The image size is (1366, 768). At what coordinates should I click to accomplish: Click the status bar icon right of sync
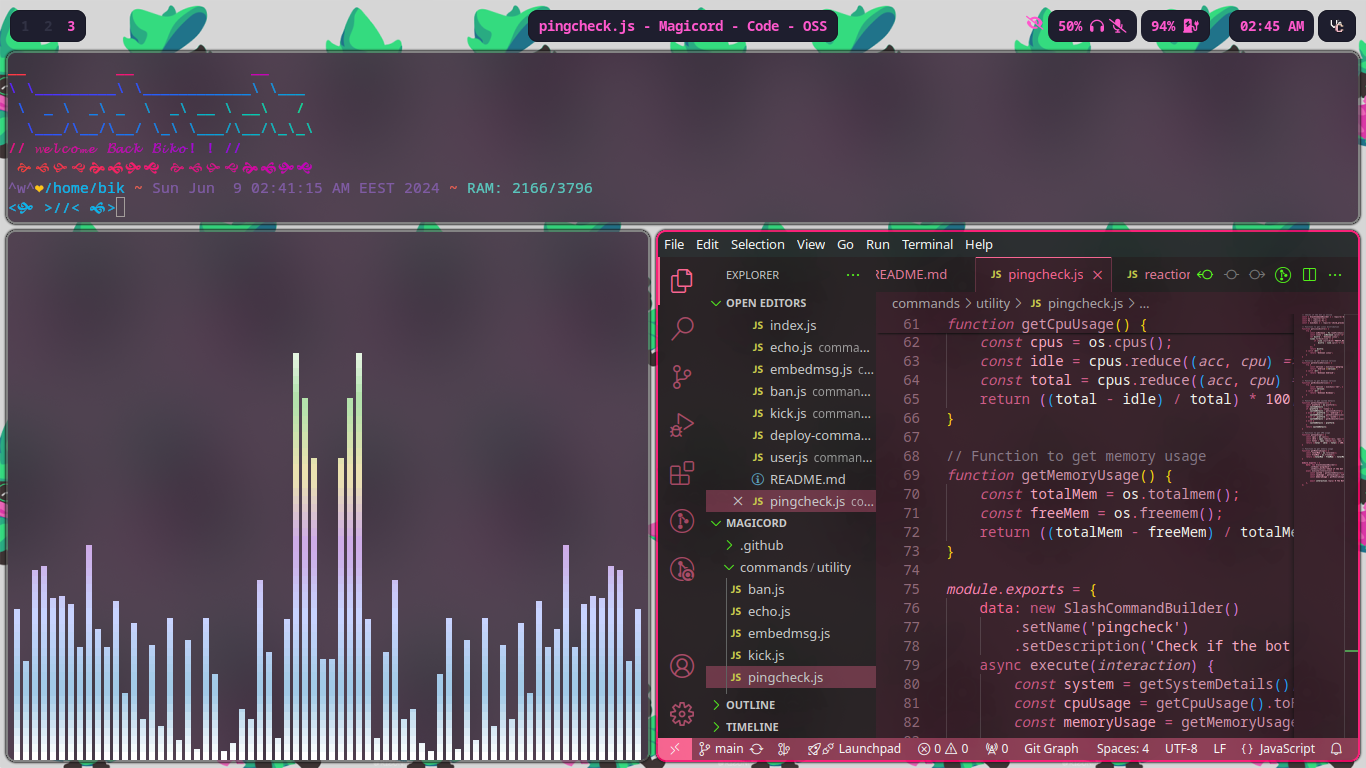coord(785,748)
